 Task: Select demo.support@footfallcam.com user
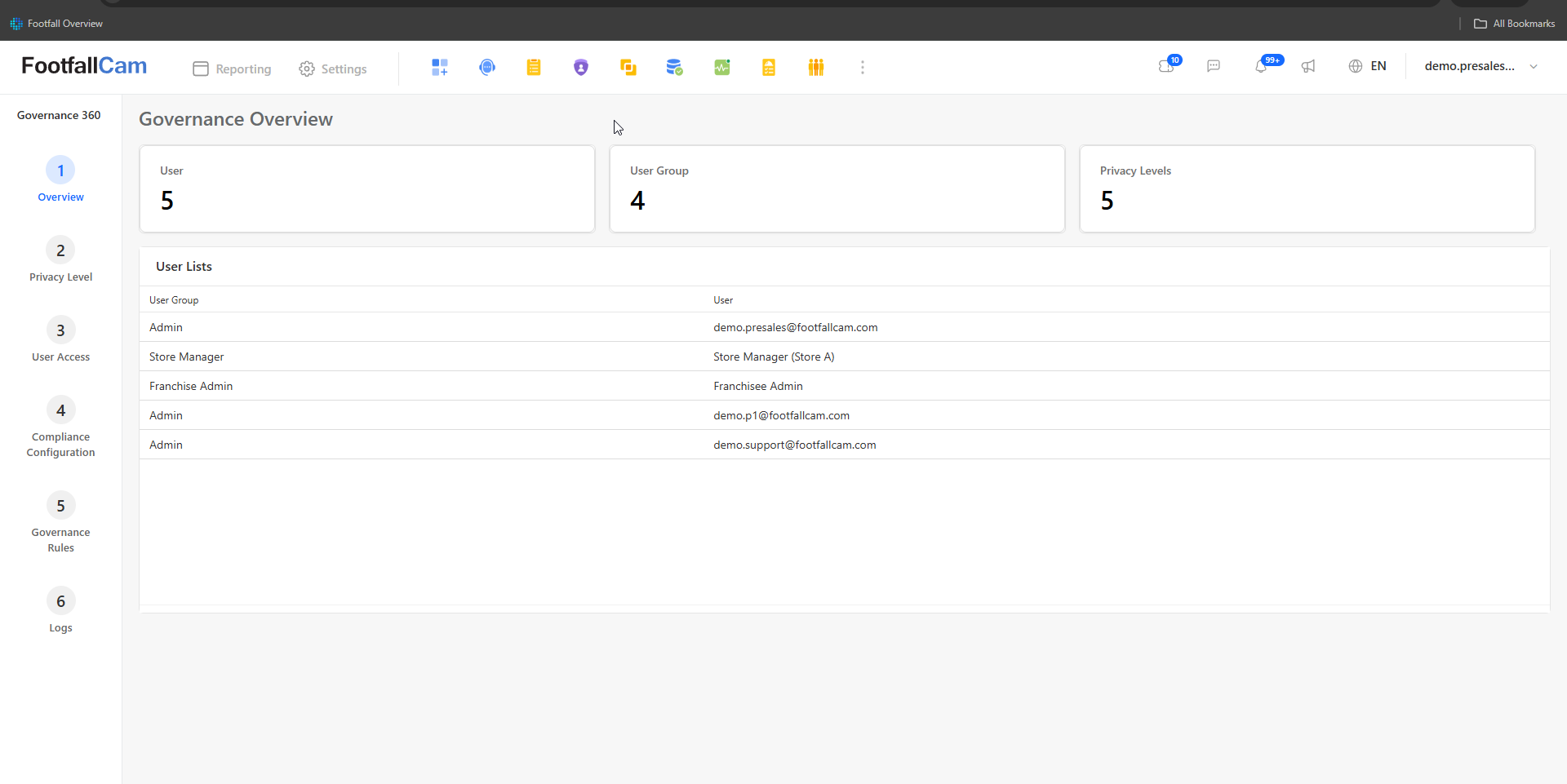click(x=795, y=445)
